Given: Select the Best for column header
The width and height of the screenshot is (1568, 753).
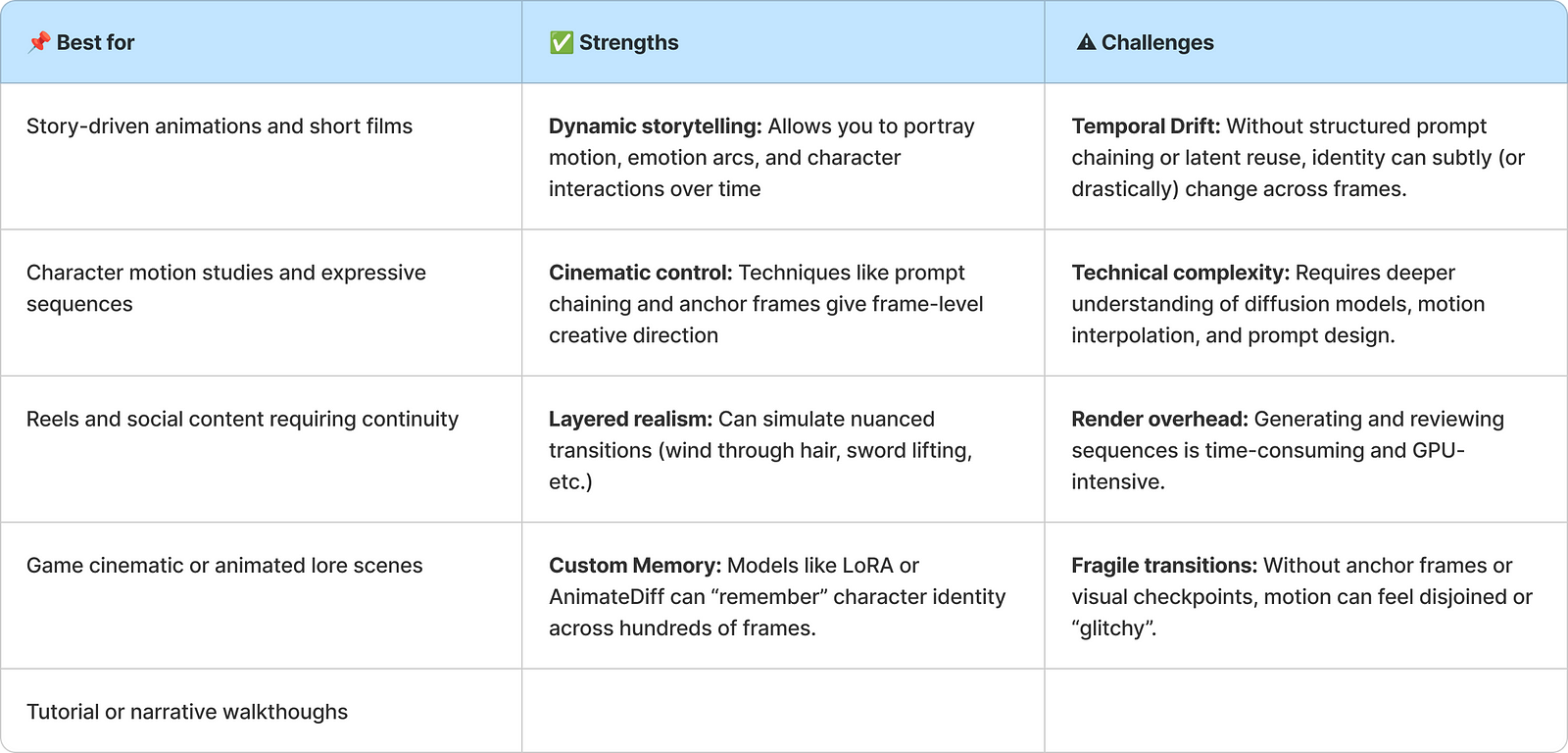Looking at the screenshot, I should click(95, 42).
